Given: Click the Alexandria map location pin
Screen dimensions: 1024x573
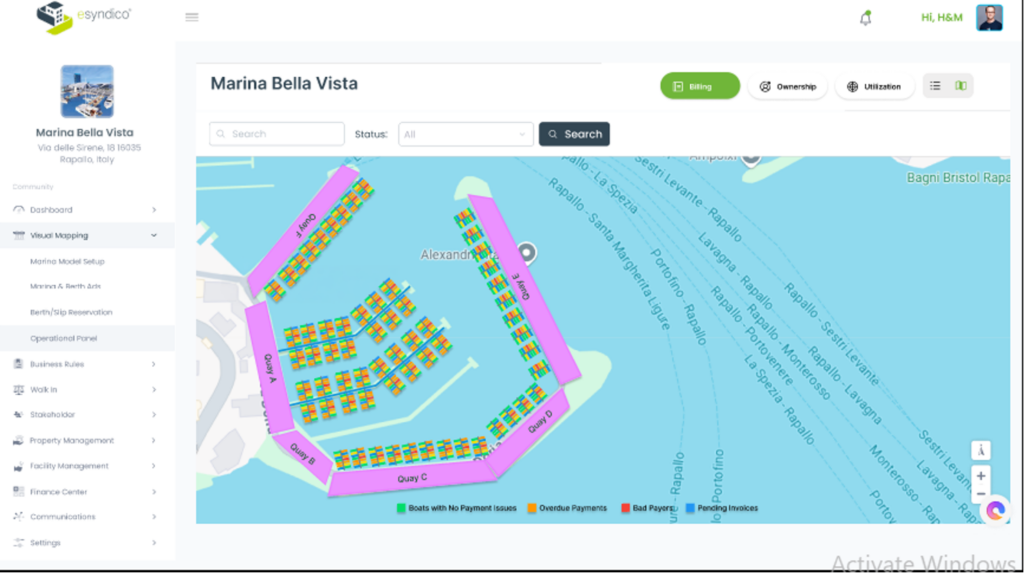Looking at the screenshot, I should tap(527, 253).
